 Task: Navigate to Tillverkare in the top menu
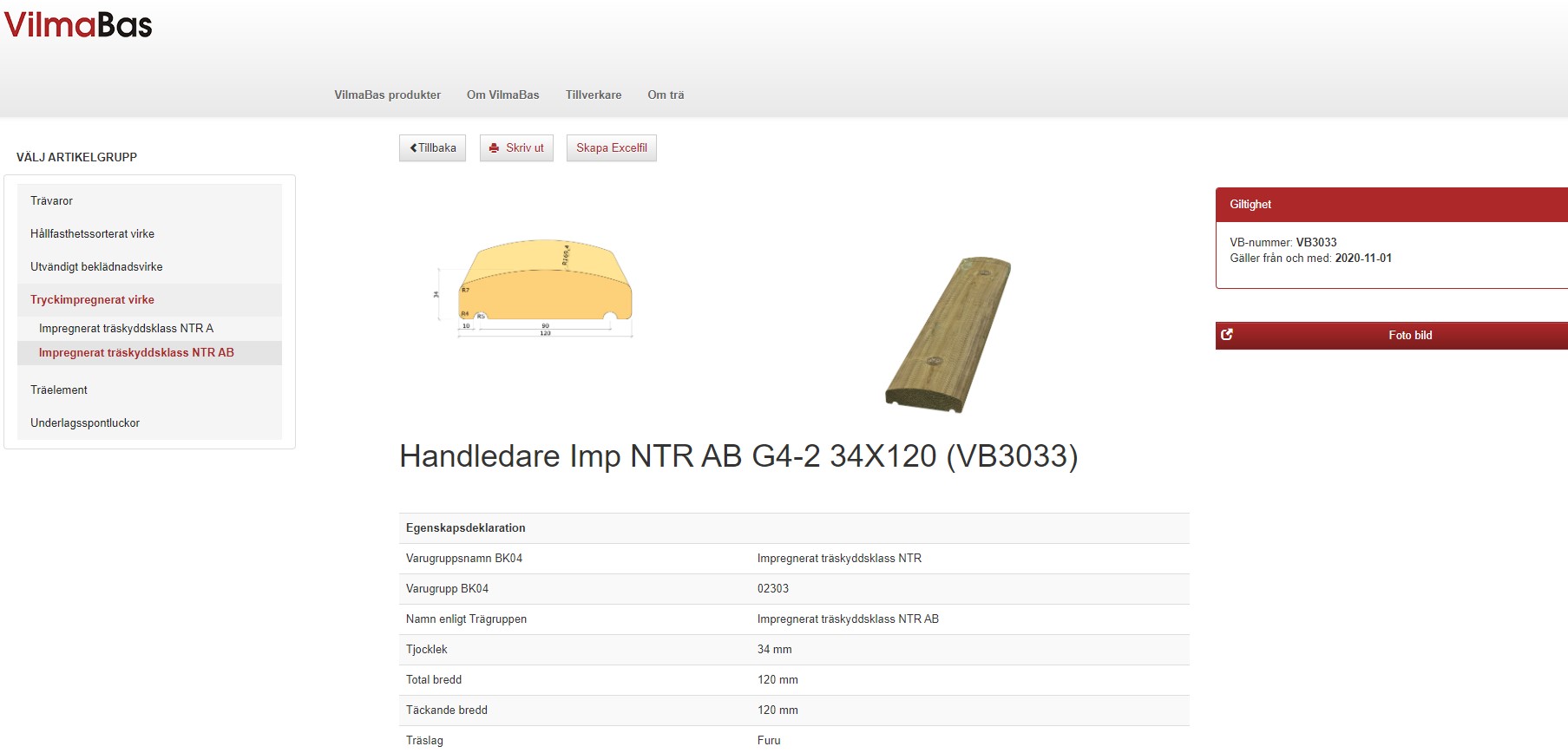click(594, 95)
